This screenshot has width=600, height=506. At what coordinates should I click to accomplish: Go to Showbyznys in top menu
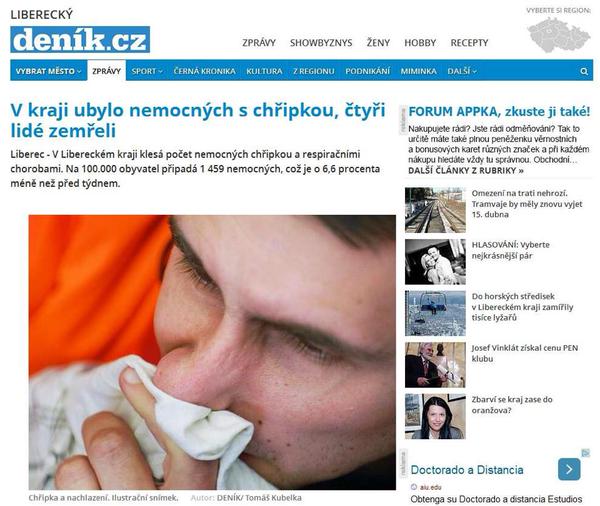pyautogui.click(x=321, y=43)
